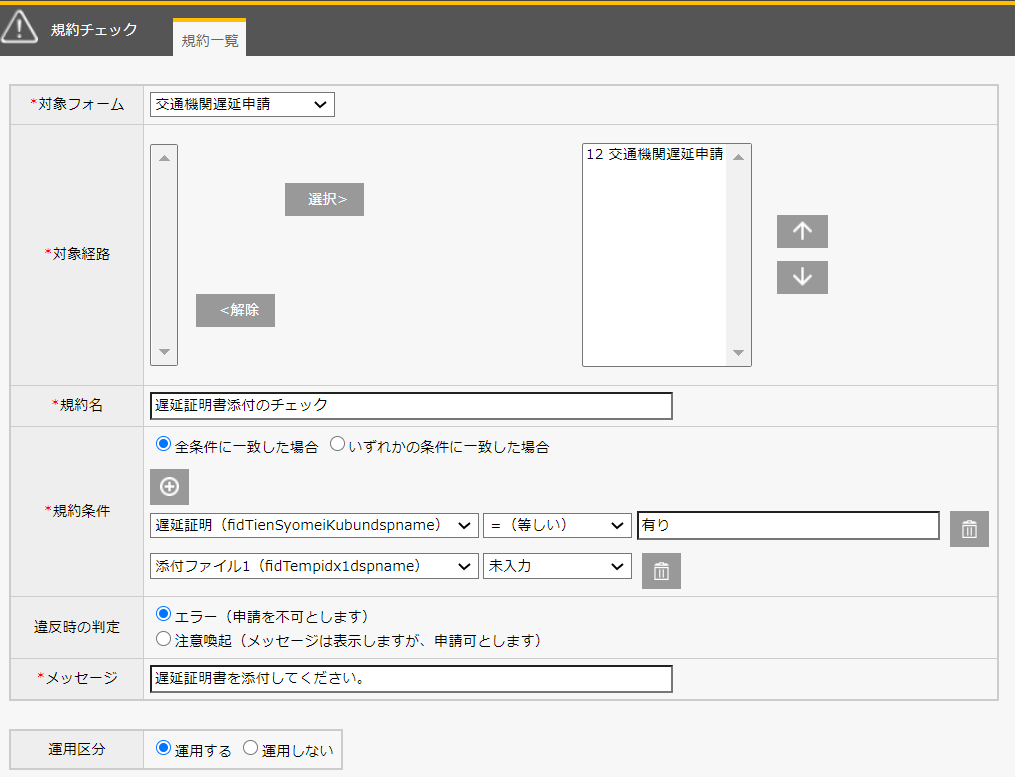Select 注意喚起 radio button
1015x777 pixels.
pos(163,639)
